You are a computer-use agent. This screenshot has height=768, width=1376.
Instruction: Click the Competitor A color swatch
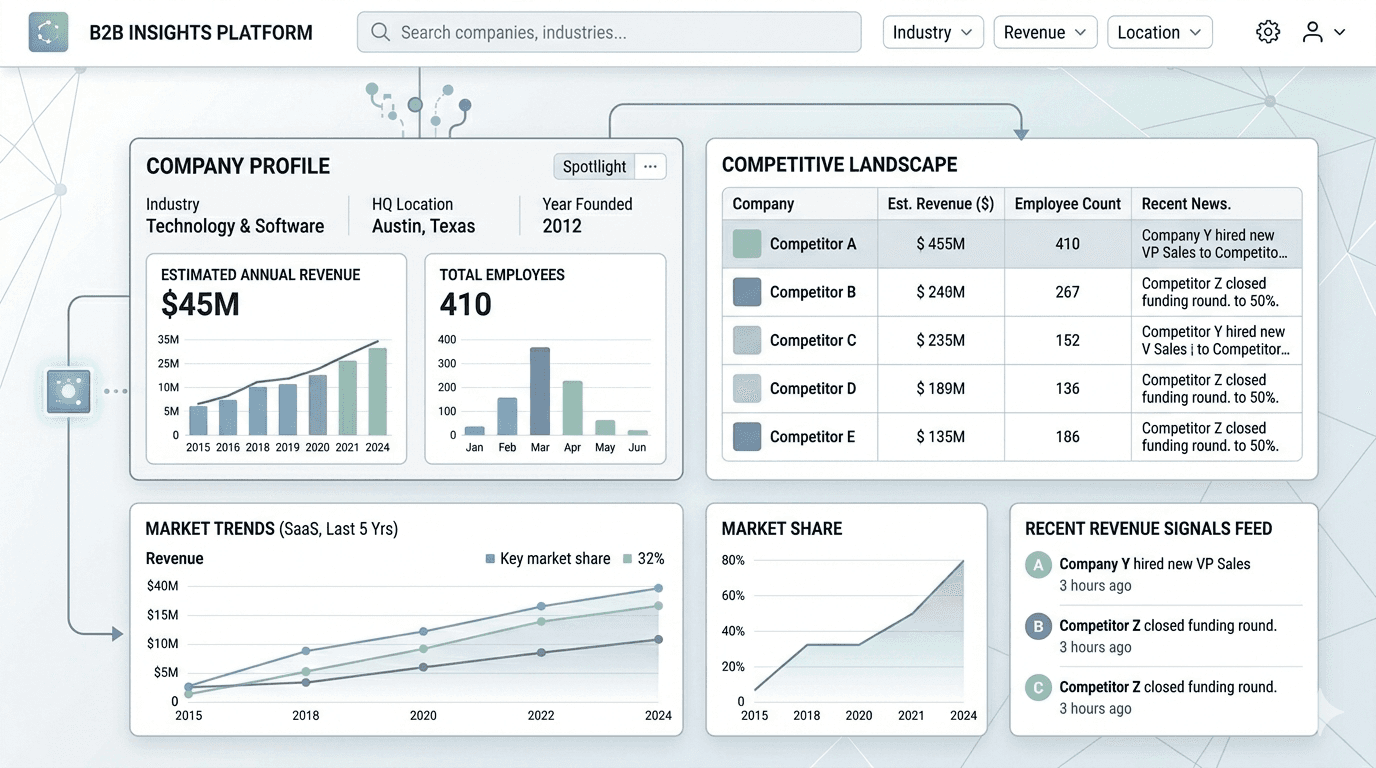747,244
